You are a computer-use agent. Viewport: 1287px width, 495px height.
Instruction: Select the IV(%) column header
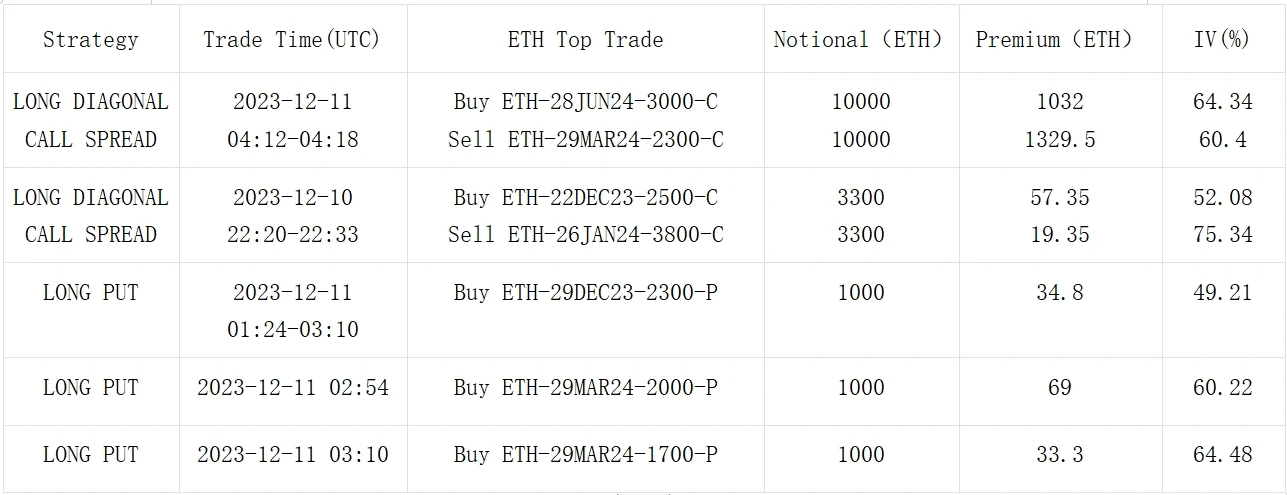[1222, 40]
